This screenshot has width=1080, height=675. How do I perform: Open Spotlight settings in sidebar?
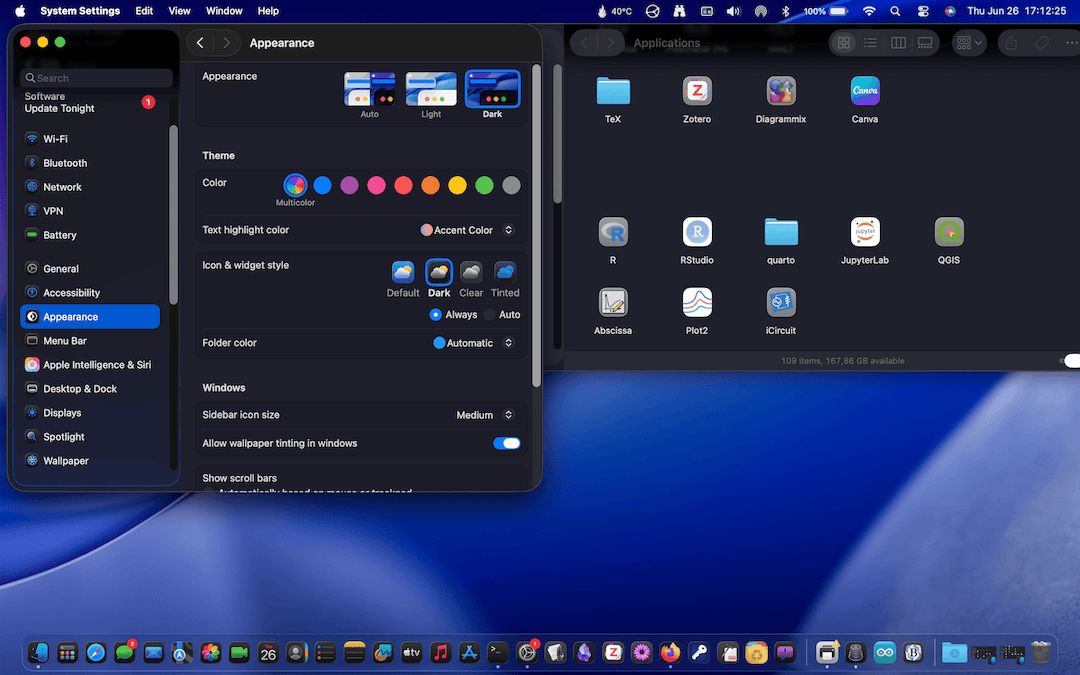tap(90, 437)
